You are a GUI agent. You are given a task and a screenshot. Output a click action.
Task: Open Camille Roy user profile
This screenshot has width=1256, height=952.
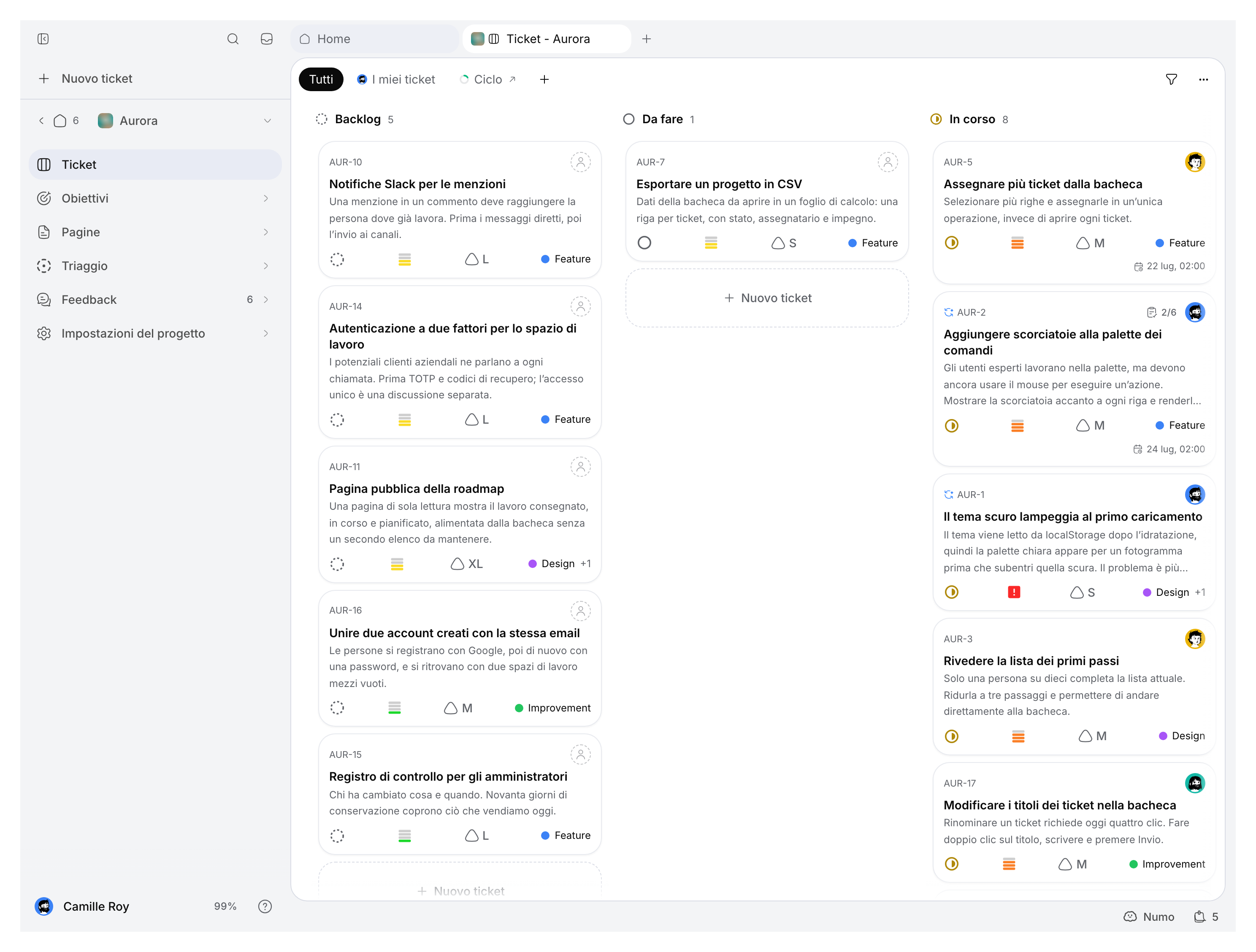82,906
